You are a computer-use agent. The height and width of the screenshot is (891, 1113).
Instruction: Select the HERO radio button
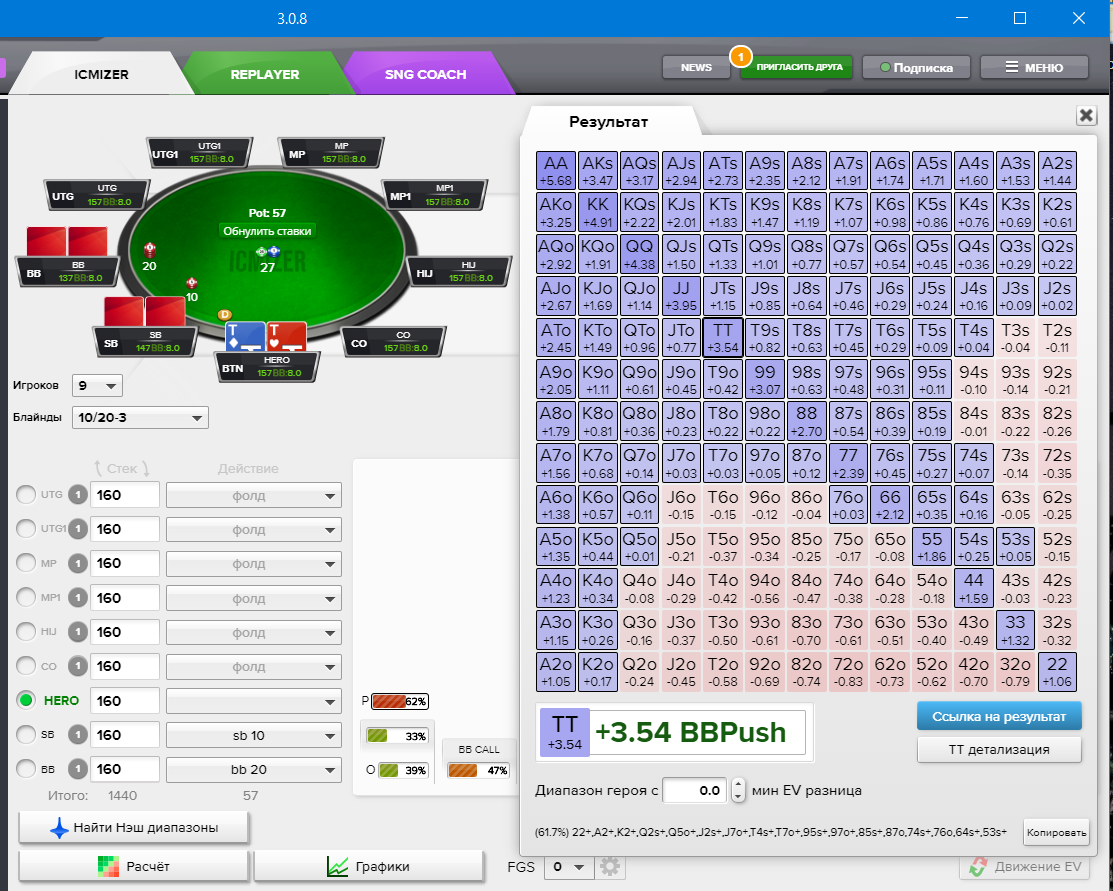[26, 701]
